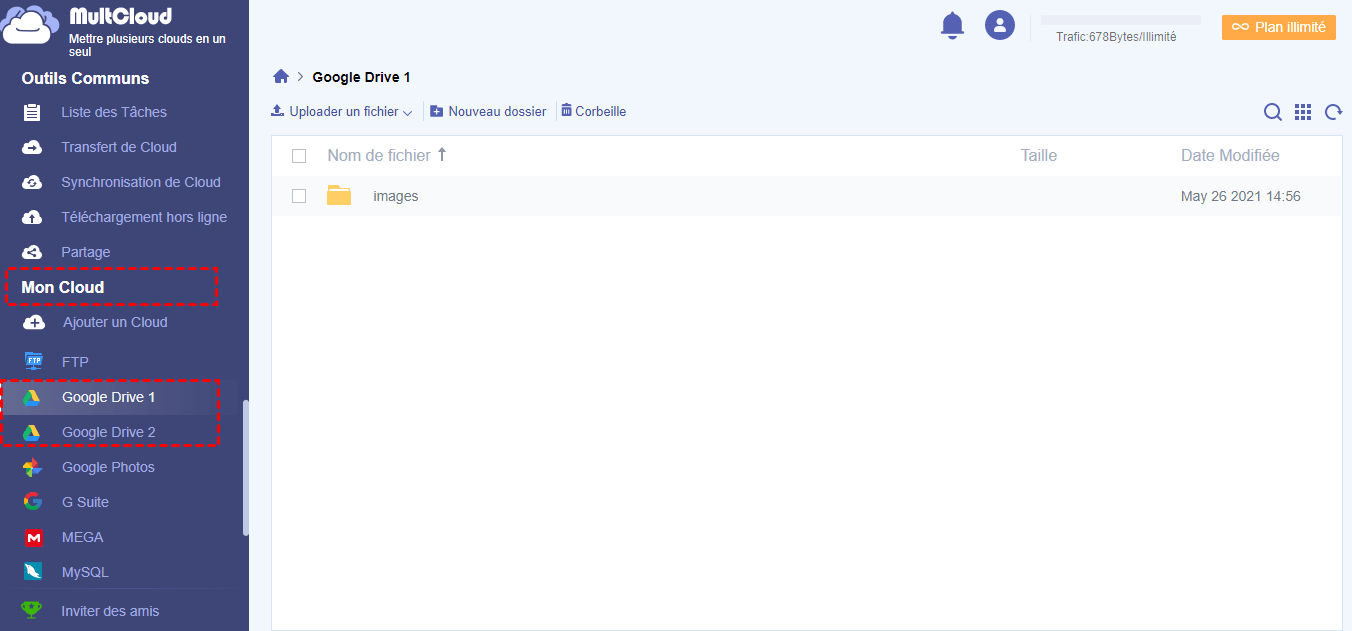Click the MySQL dolphin icon
1352x631 pixels.
click(33, 572)
